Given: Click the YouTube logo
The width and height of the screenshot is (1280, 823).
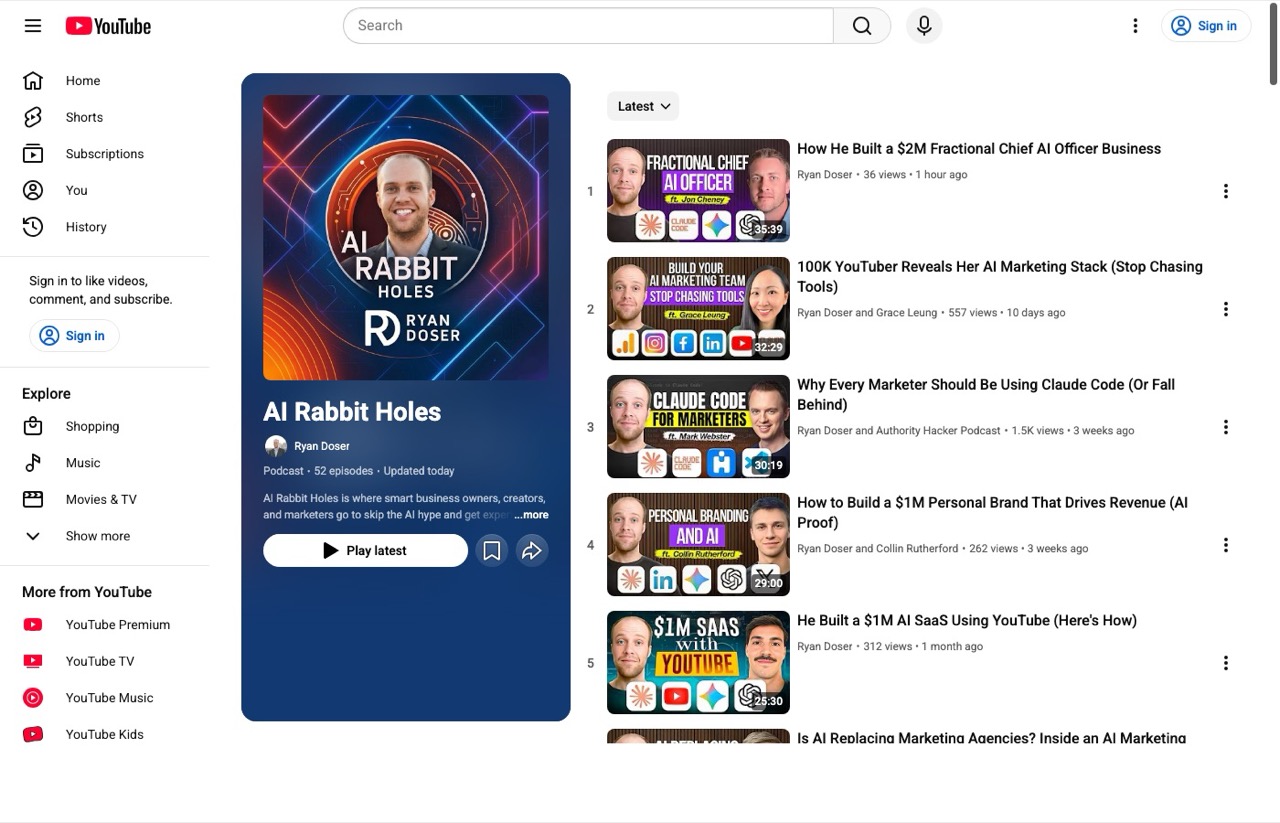Looking at the screenshot, I should 108,26.
